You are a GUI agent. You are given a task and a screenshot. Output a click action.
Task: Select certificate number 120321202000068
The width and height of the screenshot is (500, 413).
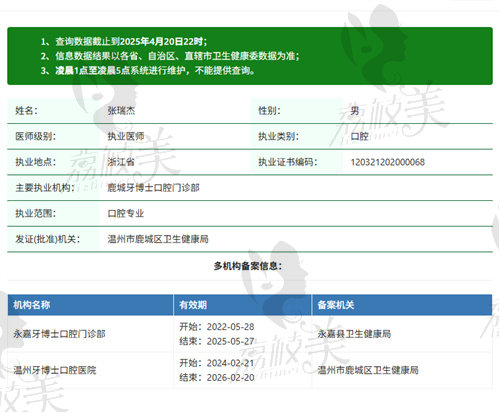coord(387,162)
